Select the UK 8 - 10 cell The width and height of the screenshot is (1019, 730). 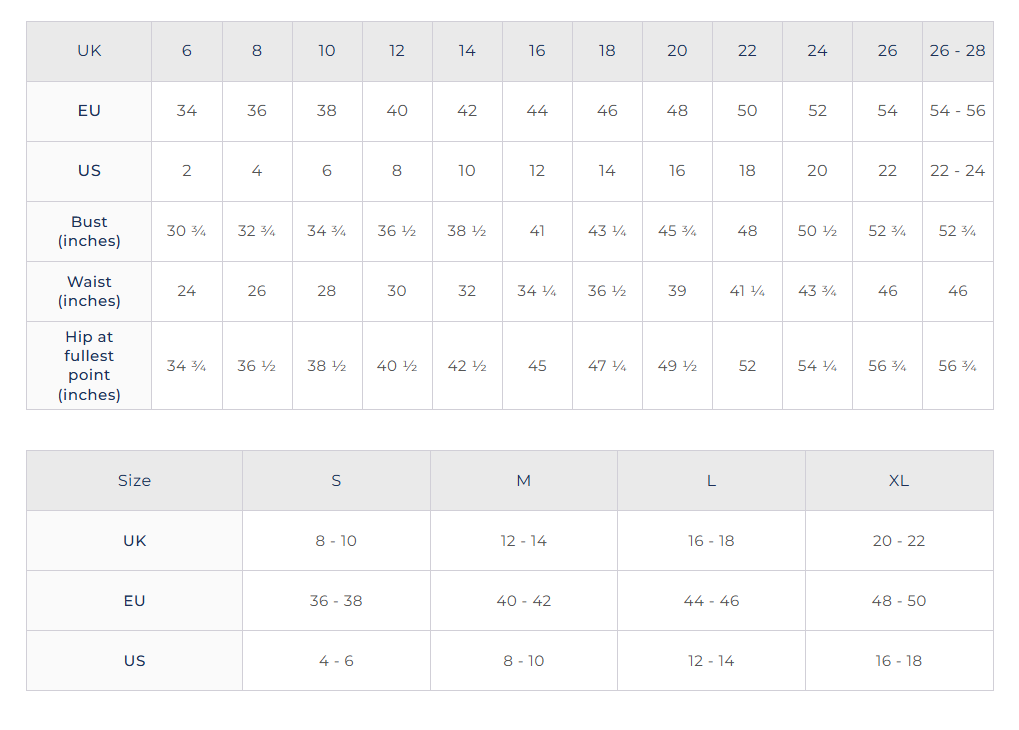[x=336, y=541]
